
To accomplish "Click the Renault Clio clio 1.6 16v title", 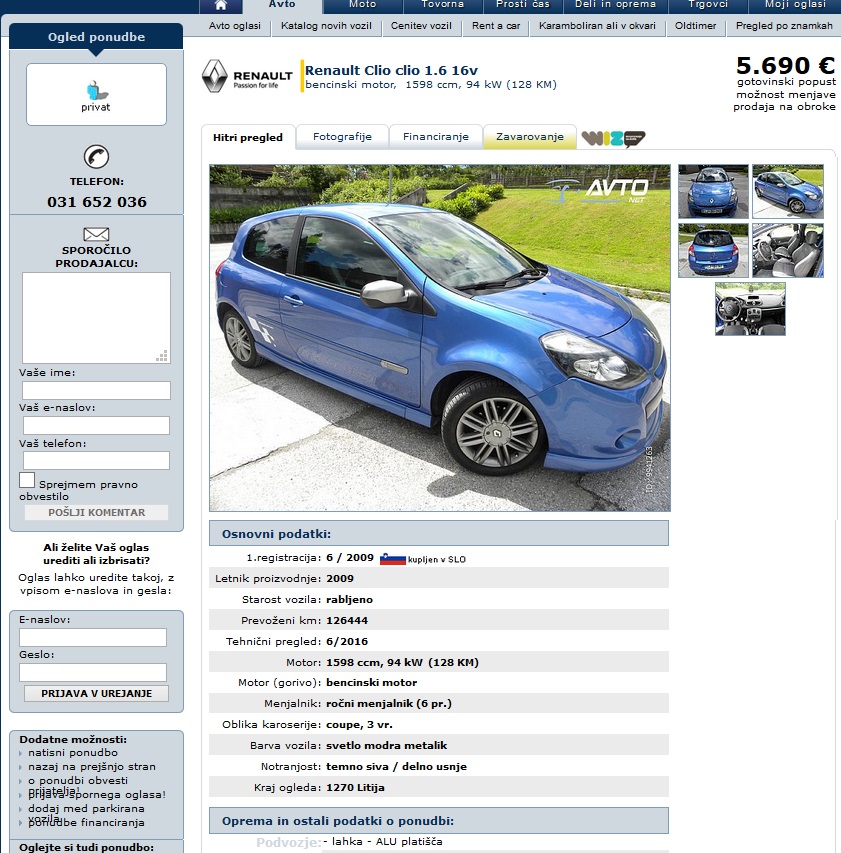I will [x=391, y=70].
